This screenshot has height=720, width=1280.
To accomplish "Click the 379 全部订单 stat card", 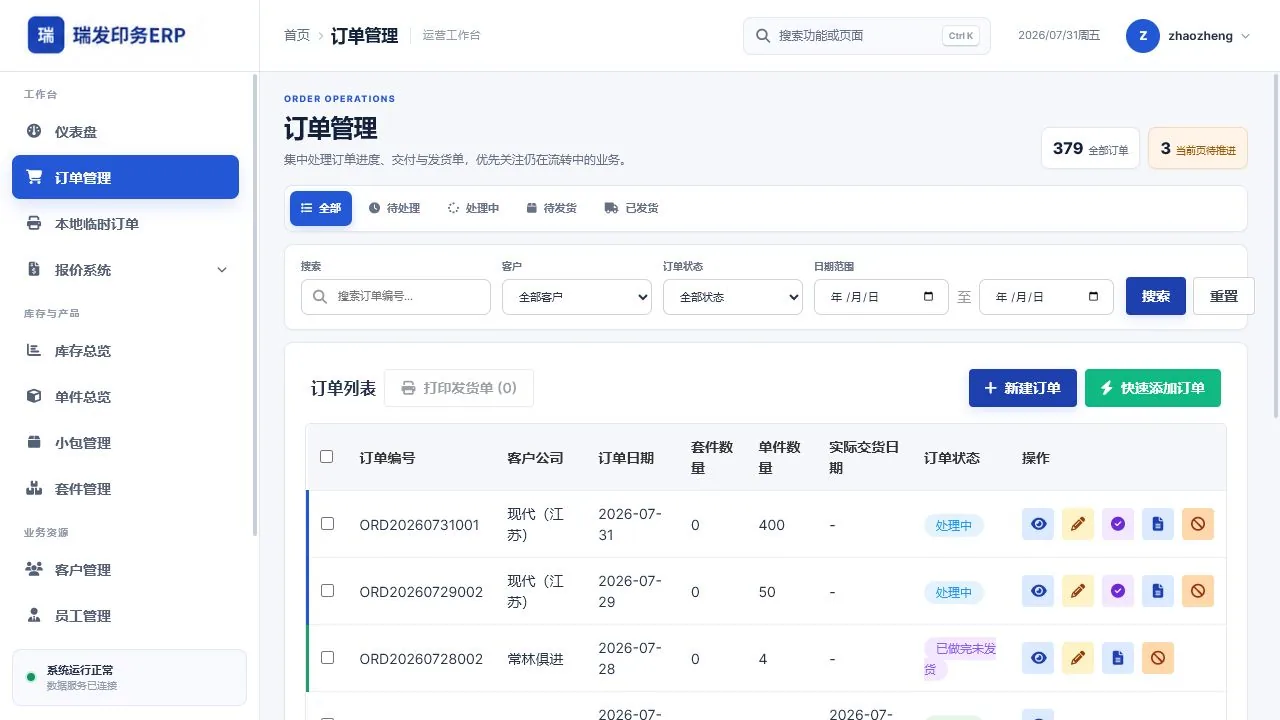I will click(1090, 148).
